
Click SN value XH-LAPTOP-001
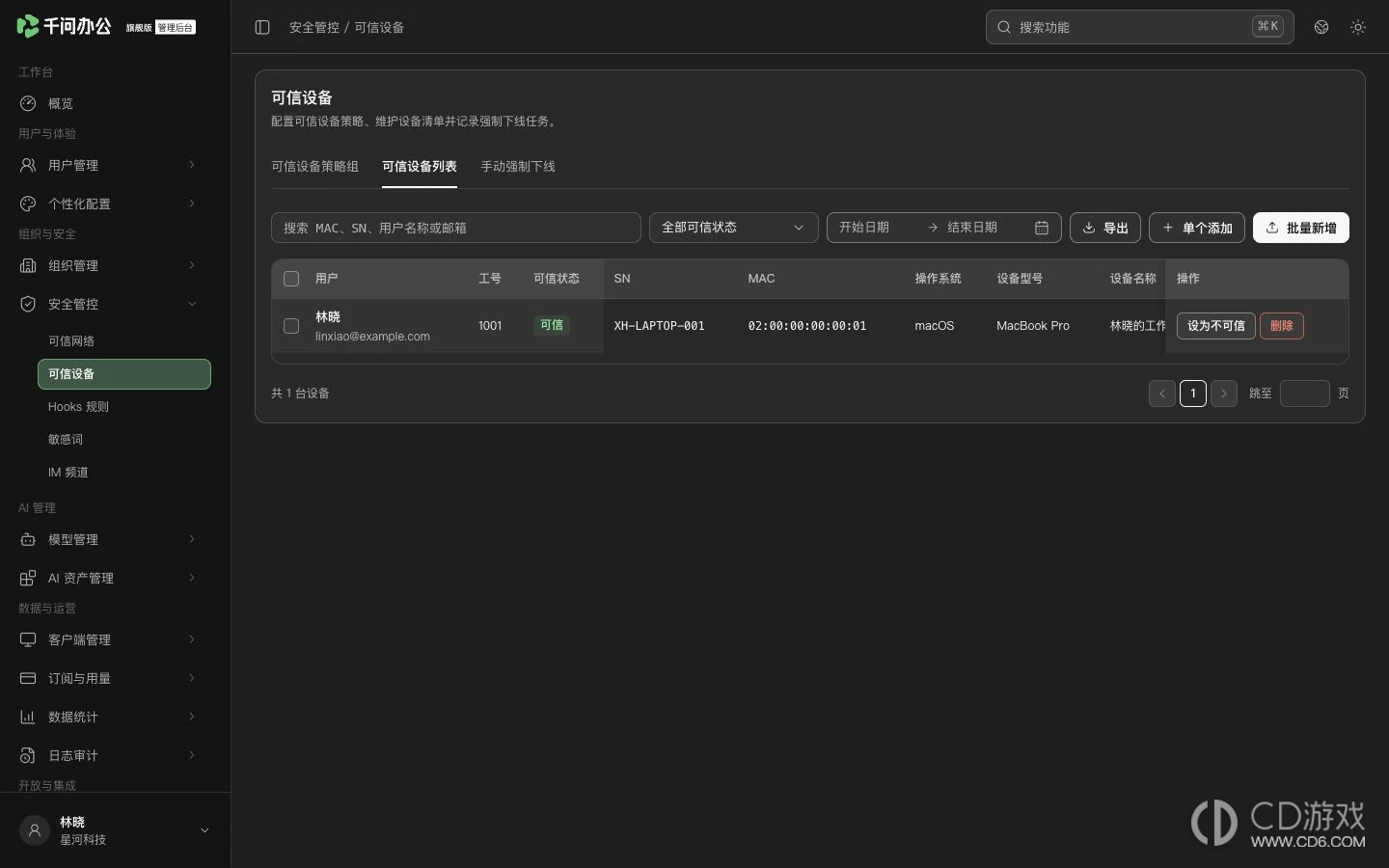(x=660, y=326)
